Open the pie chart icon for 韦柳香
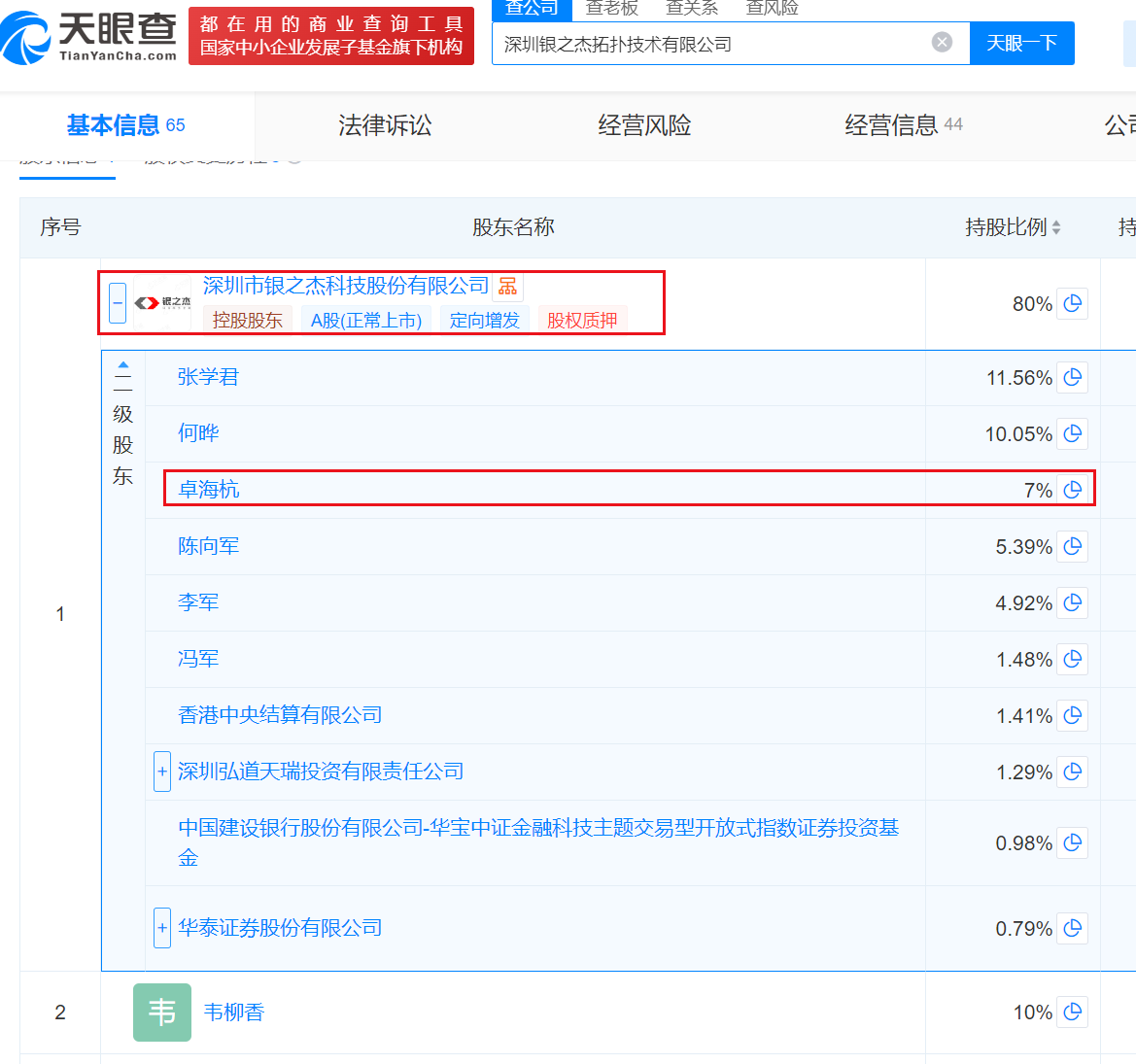This screenshot has width=1136, height=1064. (x=1072, y=1012)
